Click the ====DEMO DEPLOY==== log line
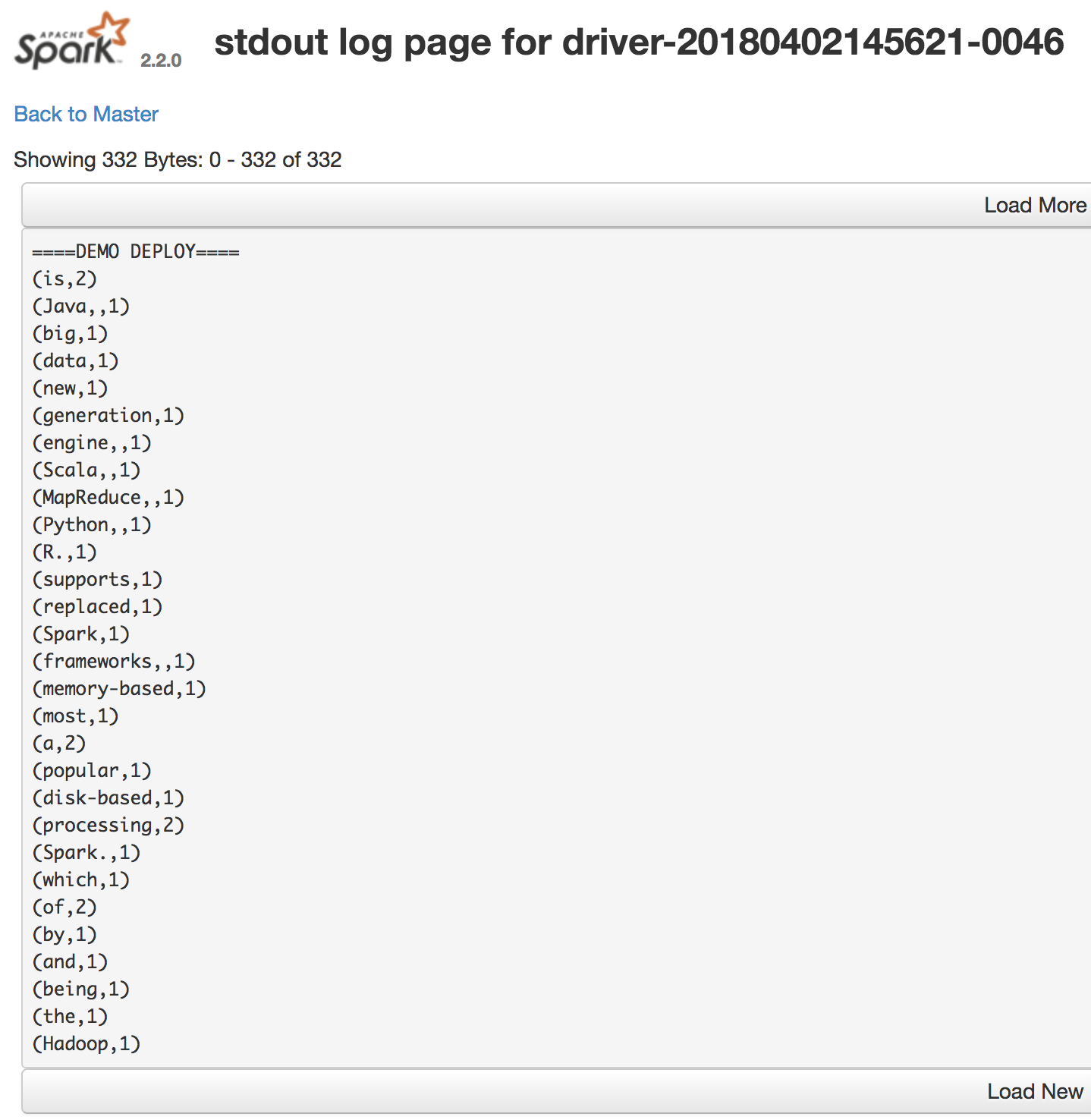This screenshot has height=1120, width=1091. point(136,251)
